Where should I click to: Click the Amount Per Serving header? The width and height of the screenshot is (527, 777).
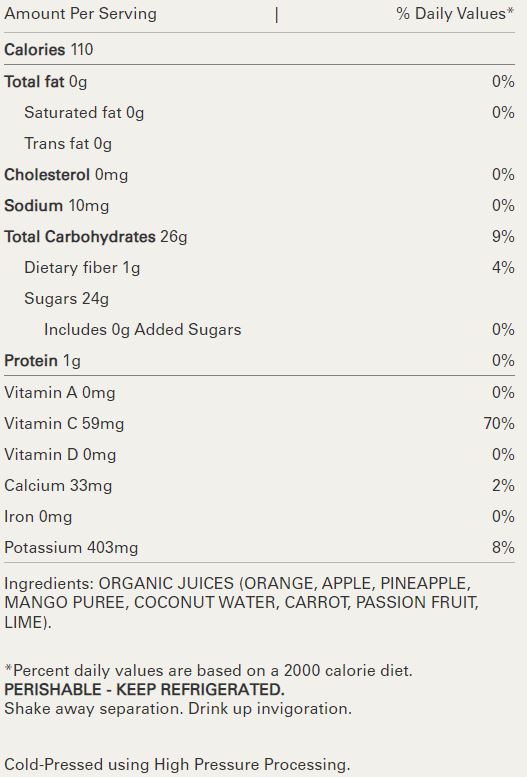point(80,14)
